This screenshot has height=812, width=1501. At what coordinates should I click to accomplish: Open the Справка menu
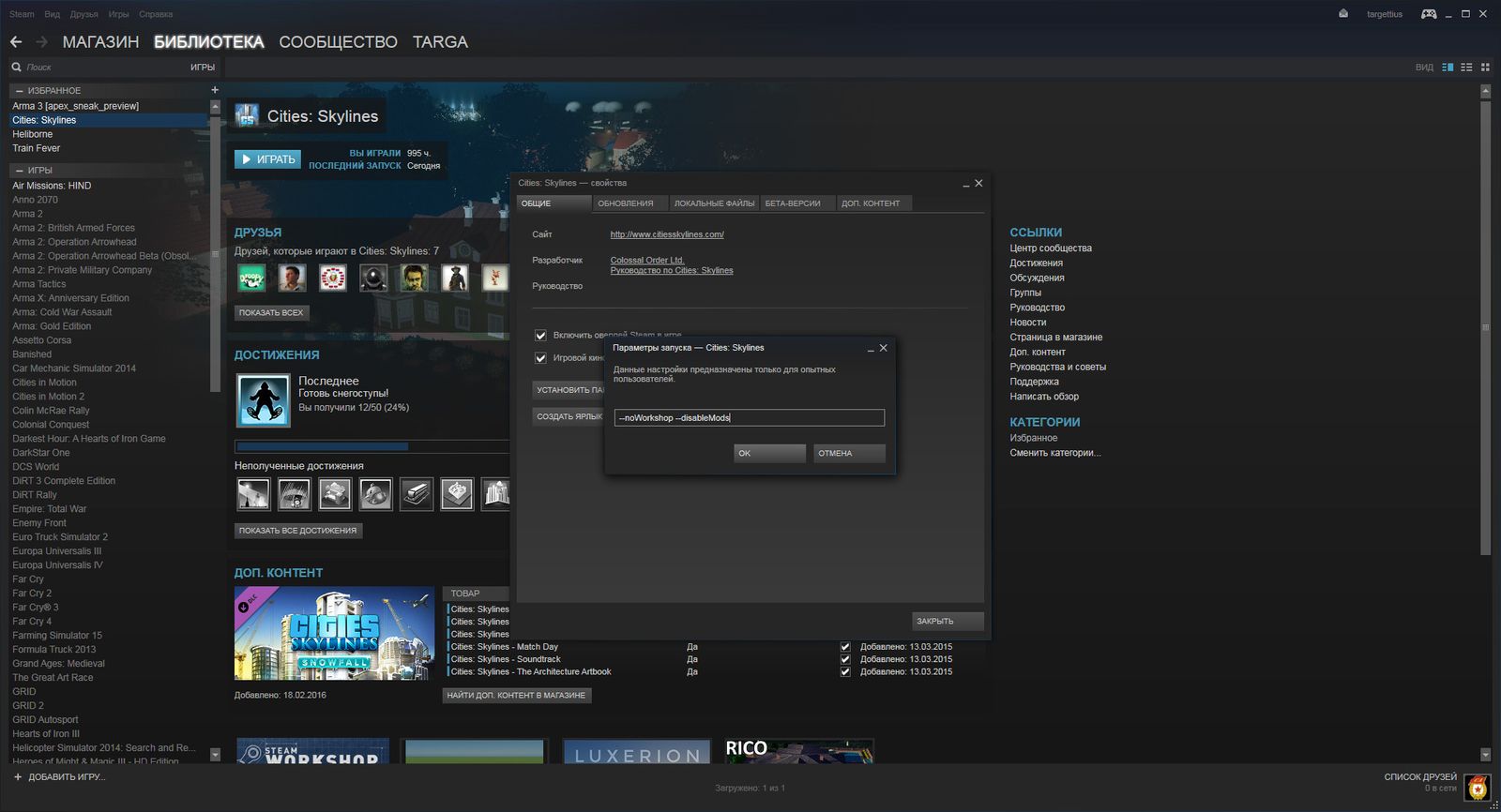click(156, 14)
